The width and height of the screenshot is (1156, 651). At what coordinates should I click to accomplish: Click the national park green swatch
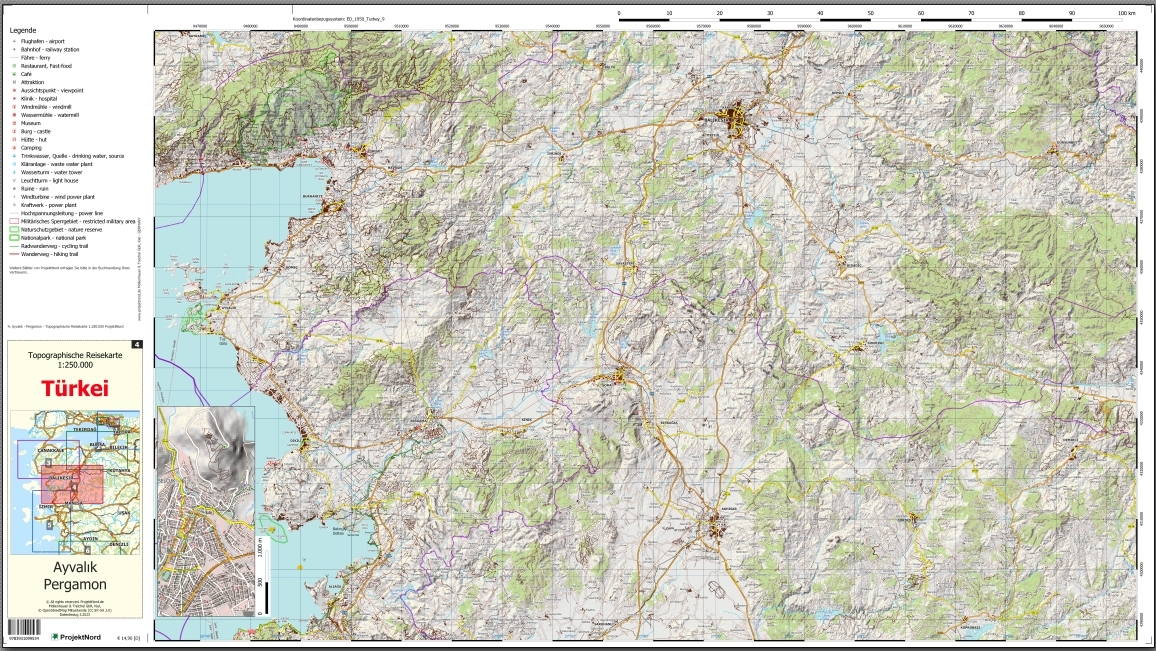coord(13,238)
